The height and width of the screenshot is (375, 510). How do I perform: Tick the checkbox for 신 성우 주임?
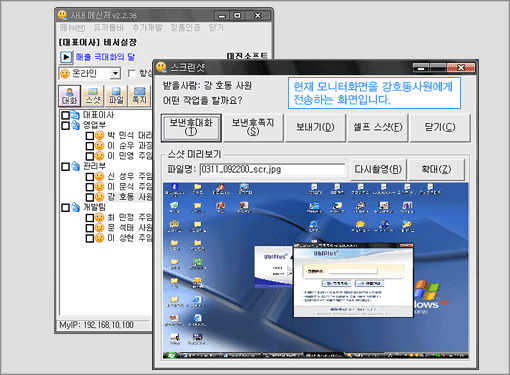point(90,177)
